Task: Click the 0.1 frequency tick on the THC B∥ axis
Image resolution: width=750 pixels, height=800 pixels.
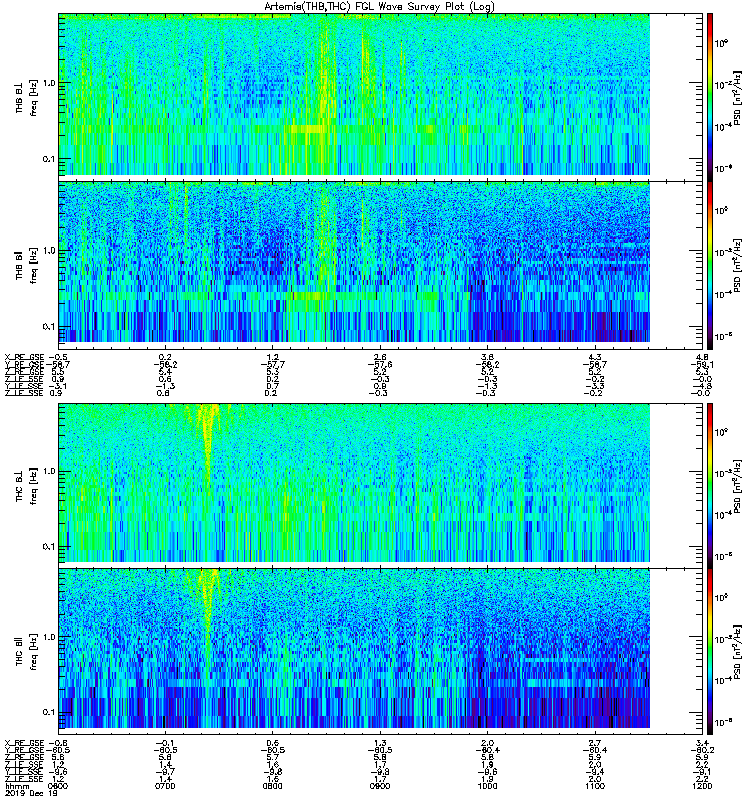Action: [x=49, y=712]
